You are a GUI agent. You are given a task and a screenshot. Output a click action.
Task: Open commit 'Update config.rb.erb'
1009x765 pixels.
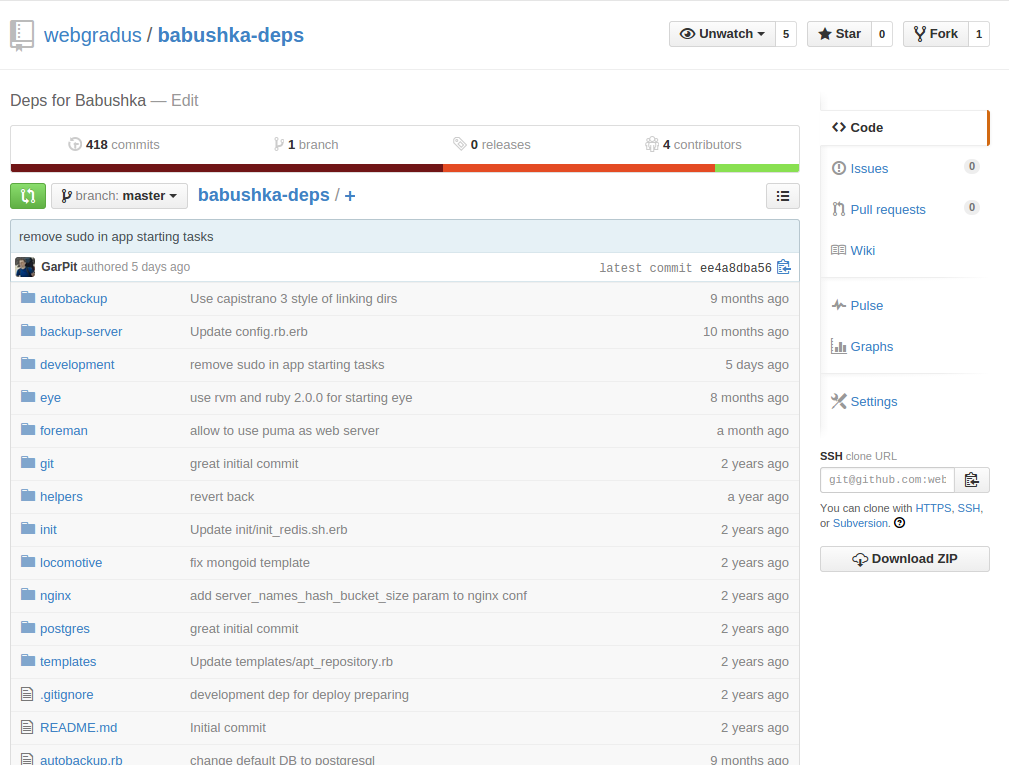[x=248, y=331]
